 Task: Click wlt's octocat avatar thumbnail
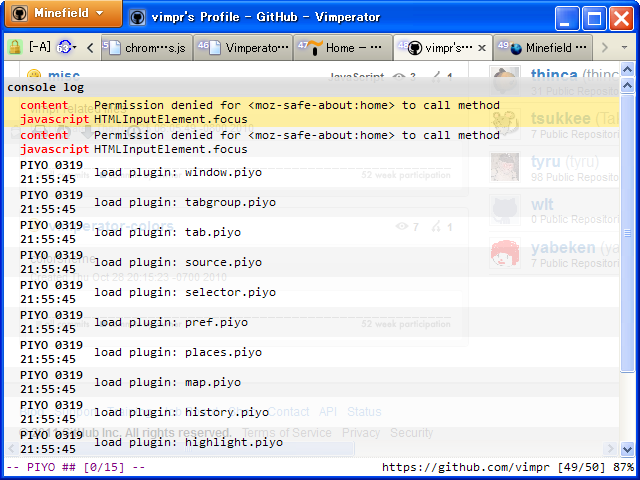click(505, 210)
